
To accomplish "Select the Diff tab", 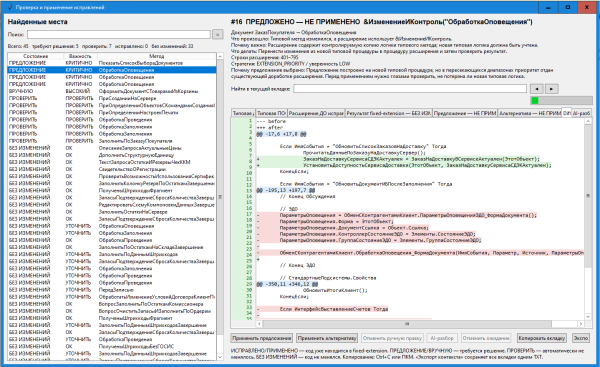I will click(567, 113).
